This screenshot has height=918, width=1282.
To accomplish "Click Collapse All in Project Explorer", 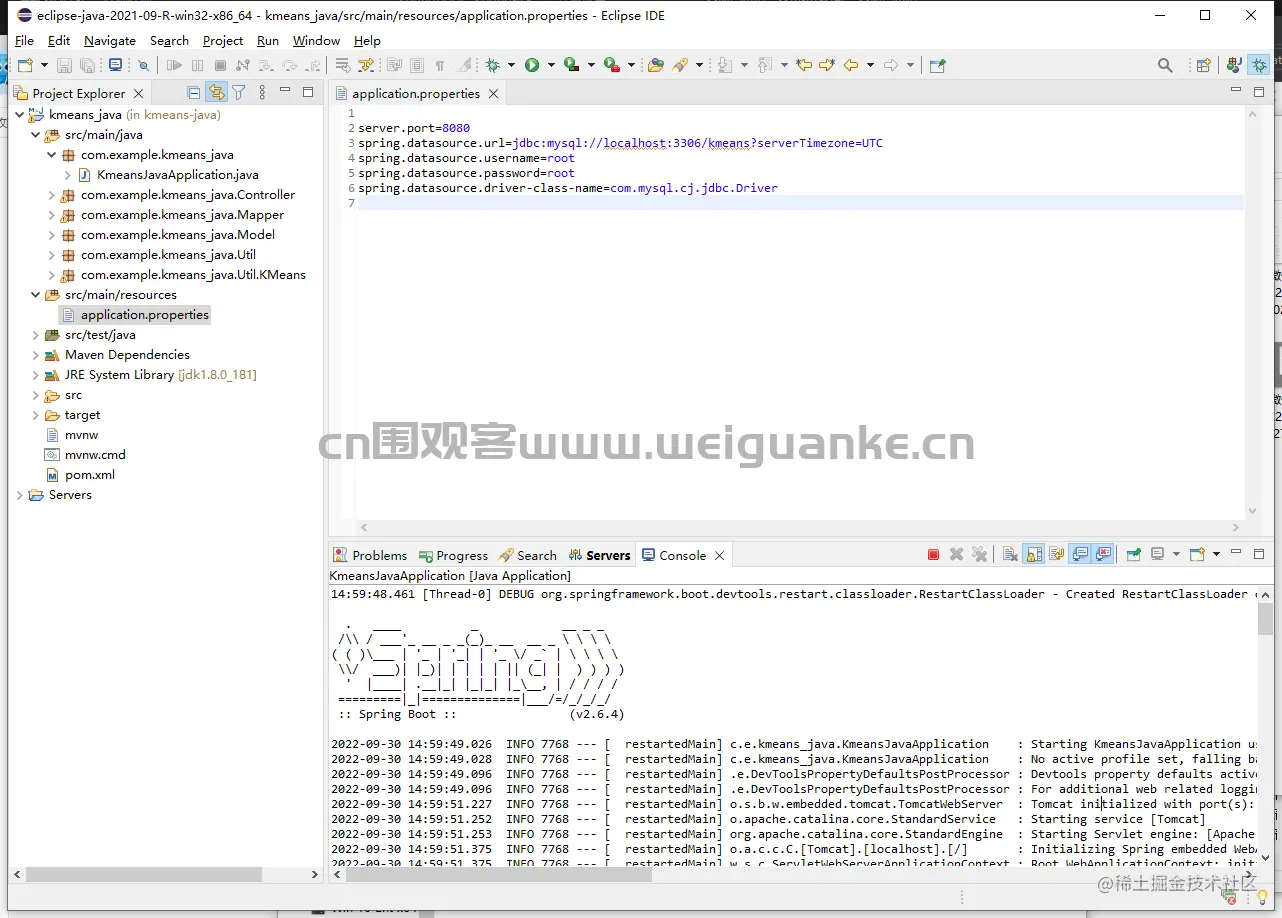I will [194, 93].
